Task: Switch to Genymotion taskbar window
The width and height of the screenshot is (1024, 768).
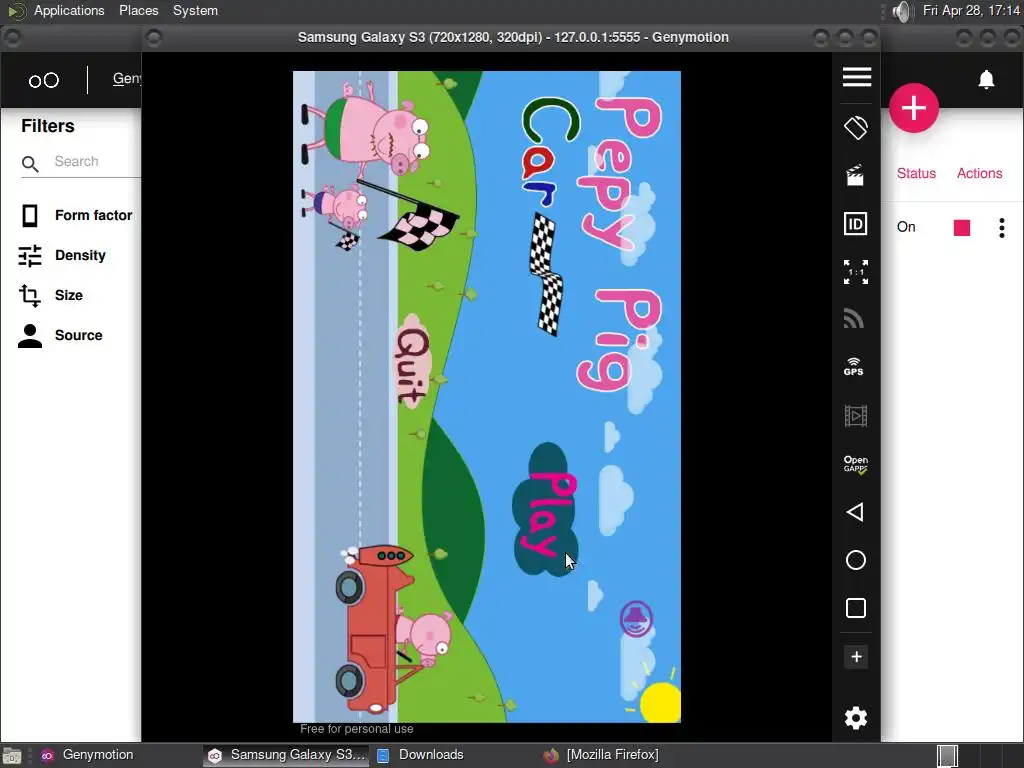Action: pos(88,755)
